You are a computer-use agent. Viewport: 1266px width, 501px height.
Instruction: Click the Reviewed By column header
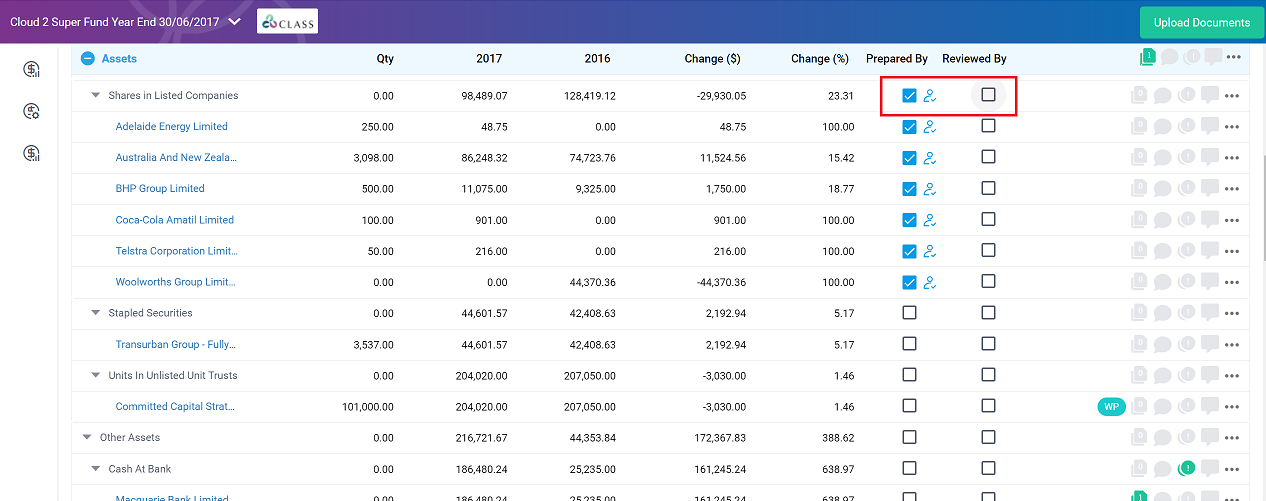(974, 59)
